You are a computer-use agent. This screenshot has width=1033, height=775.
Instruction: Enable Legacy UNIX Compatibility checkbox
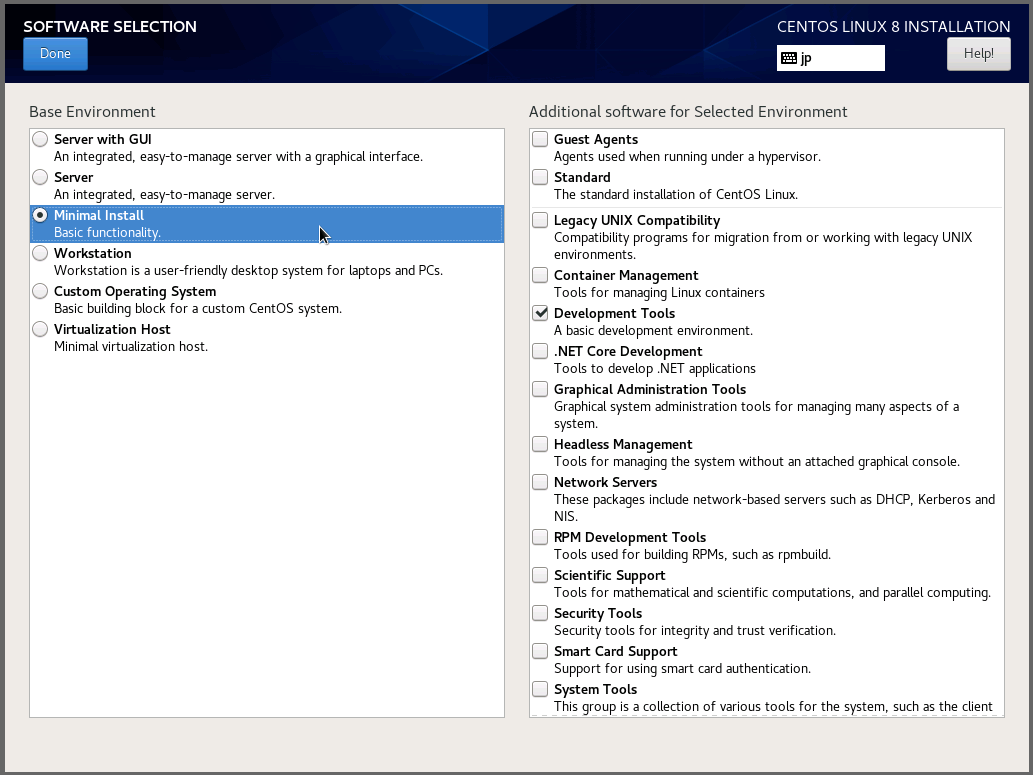tap(540, 221)
